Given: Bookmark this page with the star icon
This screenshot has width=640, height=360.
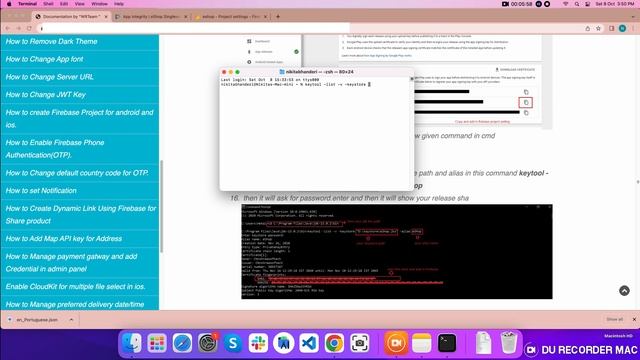Looking at the screenshot, I should tap(598, 28).
